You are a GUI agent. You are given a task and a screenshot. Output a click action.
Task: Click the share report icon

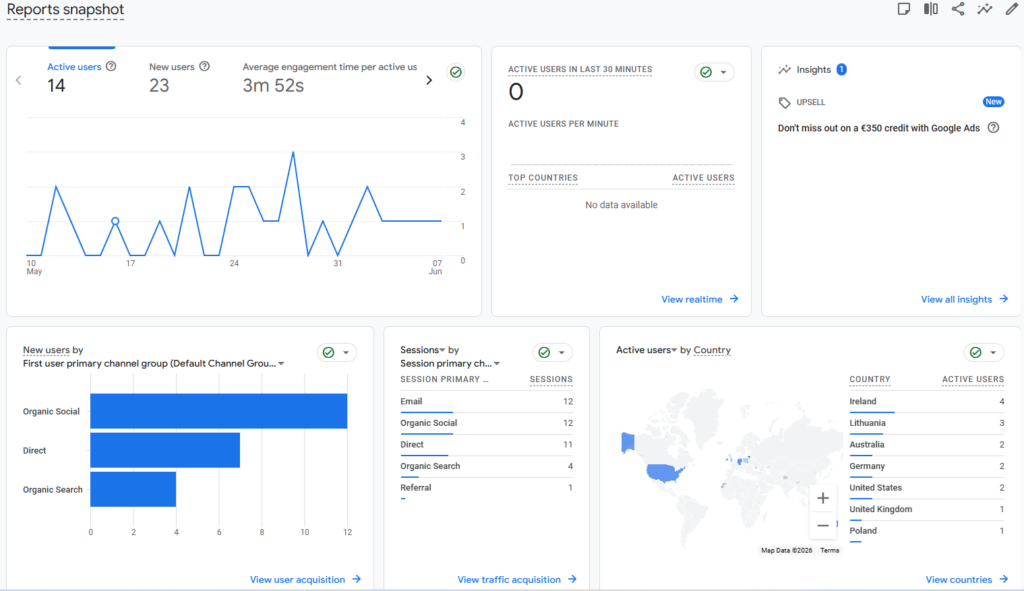point(957,9)
